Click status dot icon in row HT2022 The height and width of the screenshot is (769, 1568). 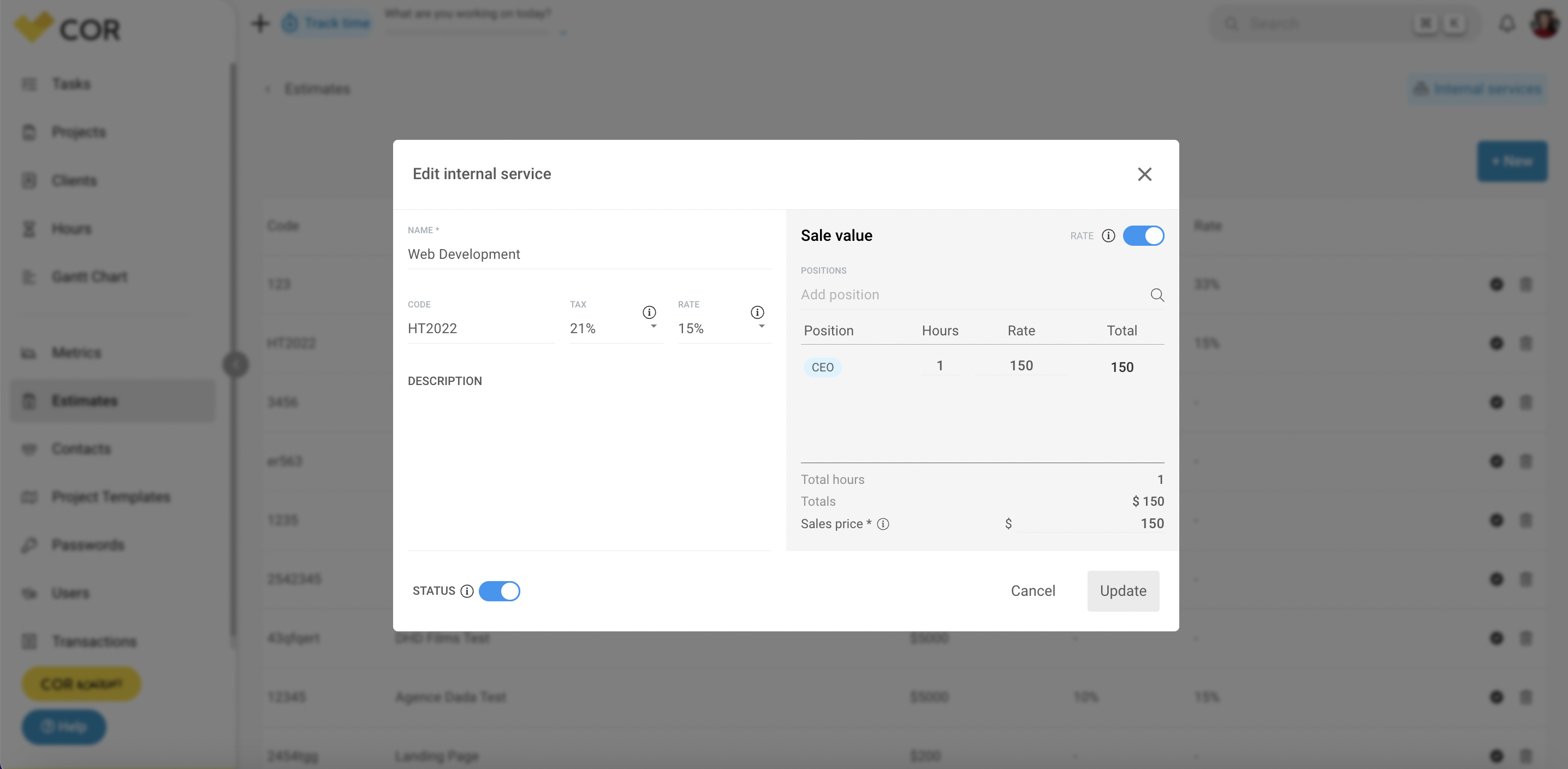pyautogui.click(x=1496, y=344)
